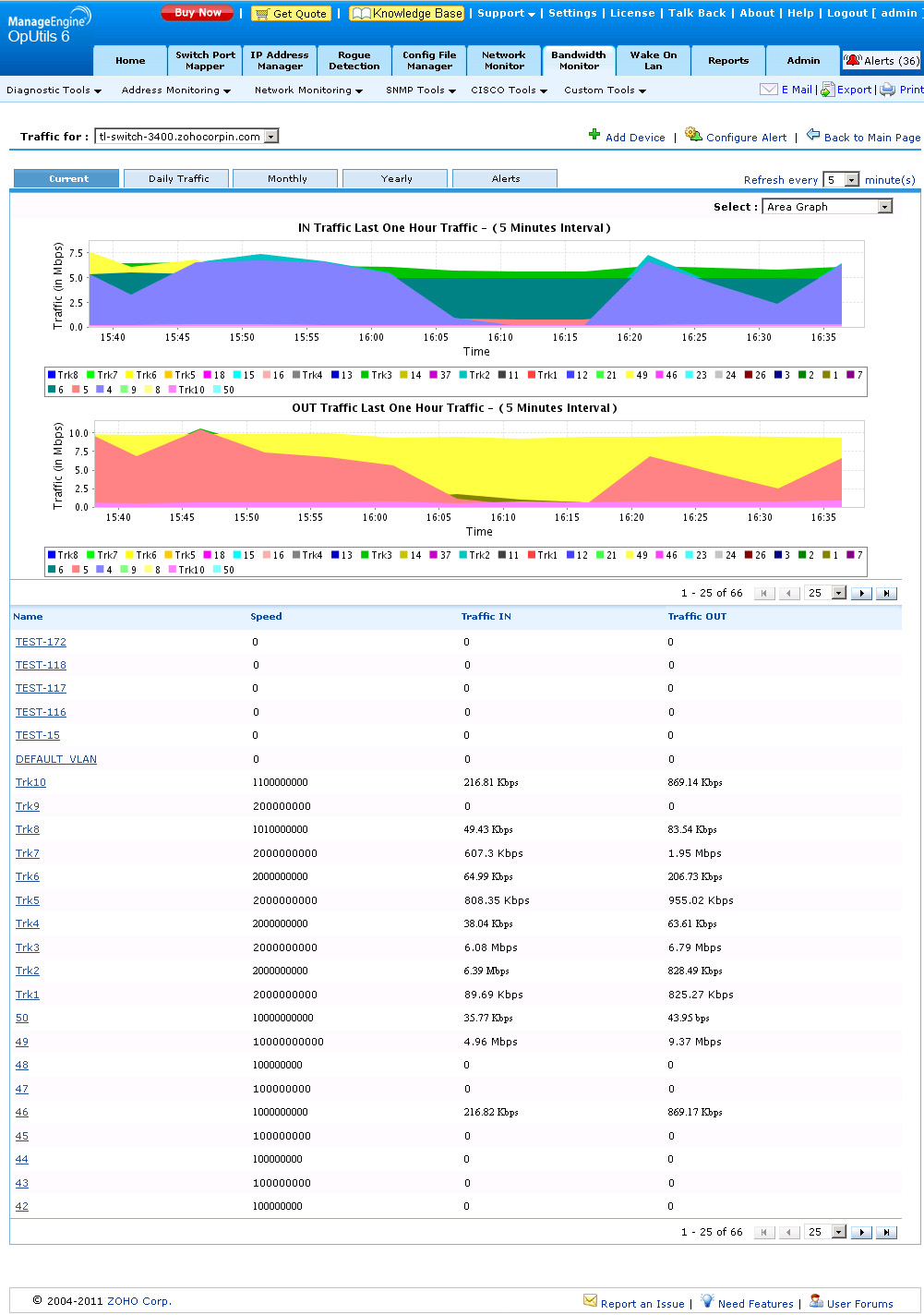Viewport: 924px width, 1315px height.
Task: Open the Traffic for device dropdown
Action: (x=271, y=137)
